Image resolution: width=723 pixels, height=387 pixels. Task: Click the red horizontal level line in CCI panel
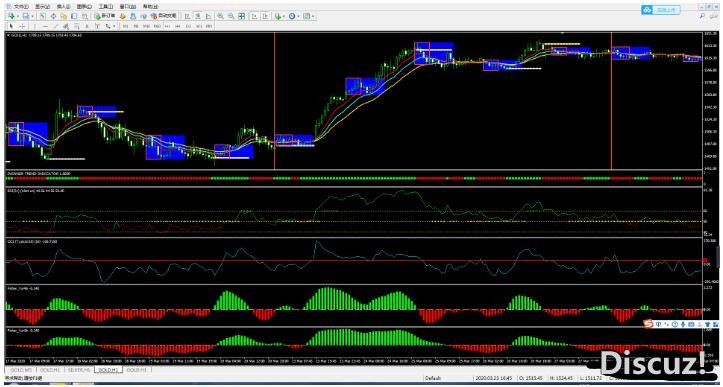click(353, 261)
